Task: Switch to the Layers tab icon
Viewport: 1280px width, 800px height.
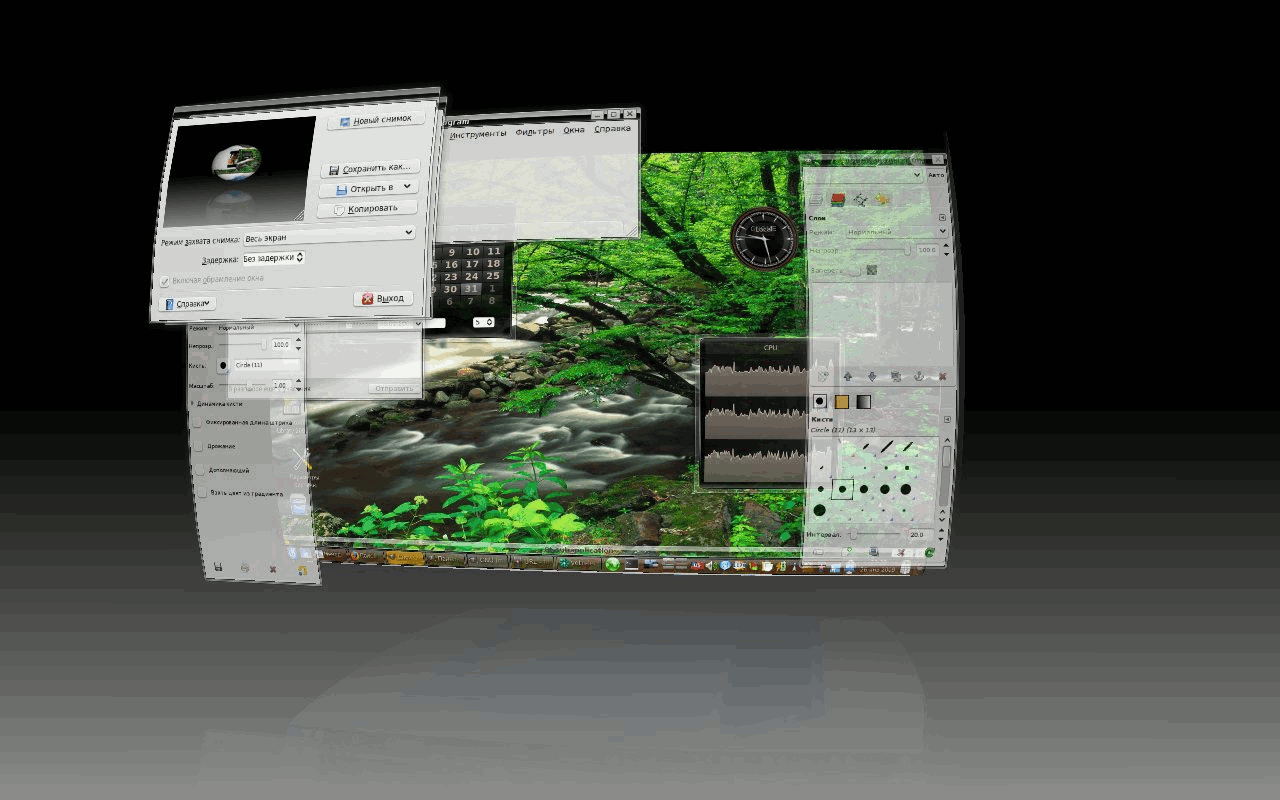Action: [x=817, y=199]
